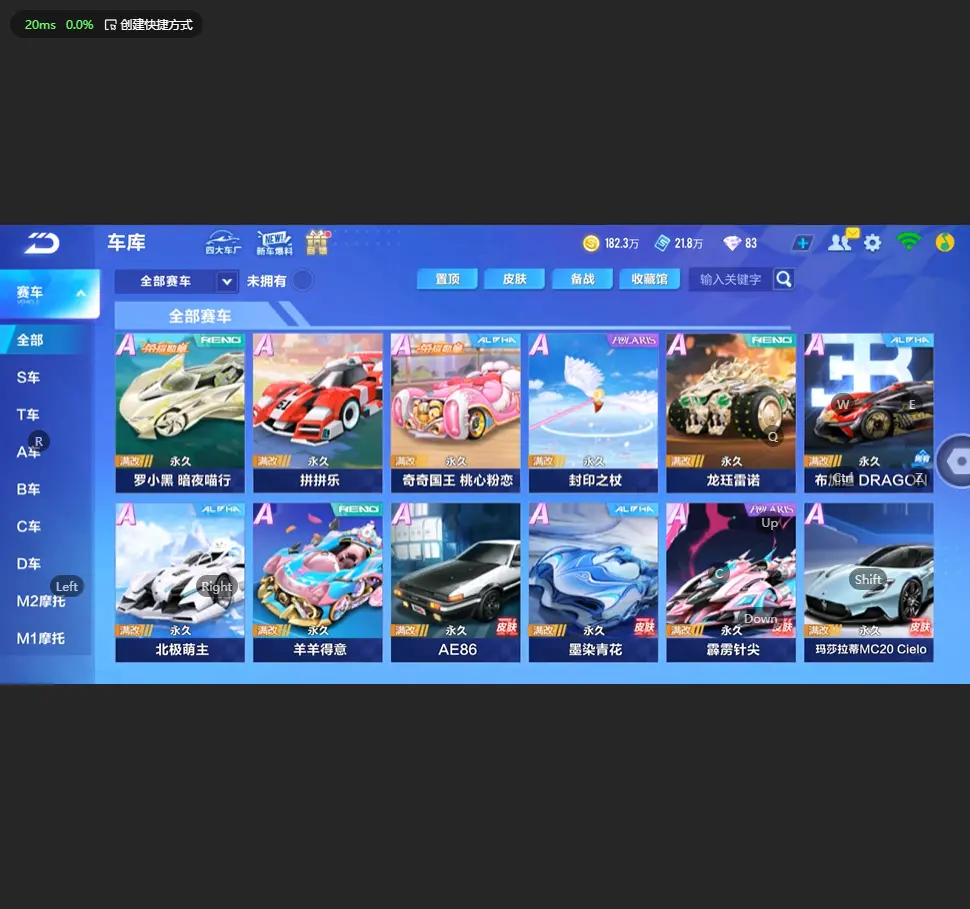
Task: Open the friends icon with mail badge
Action: click(x=842, y=241)
